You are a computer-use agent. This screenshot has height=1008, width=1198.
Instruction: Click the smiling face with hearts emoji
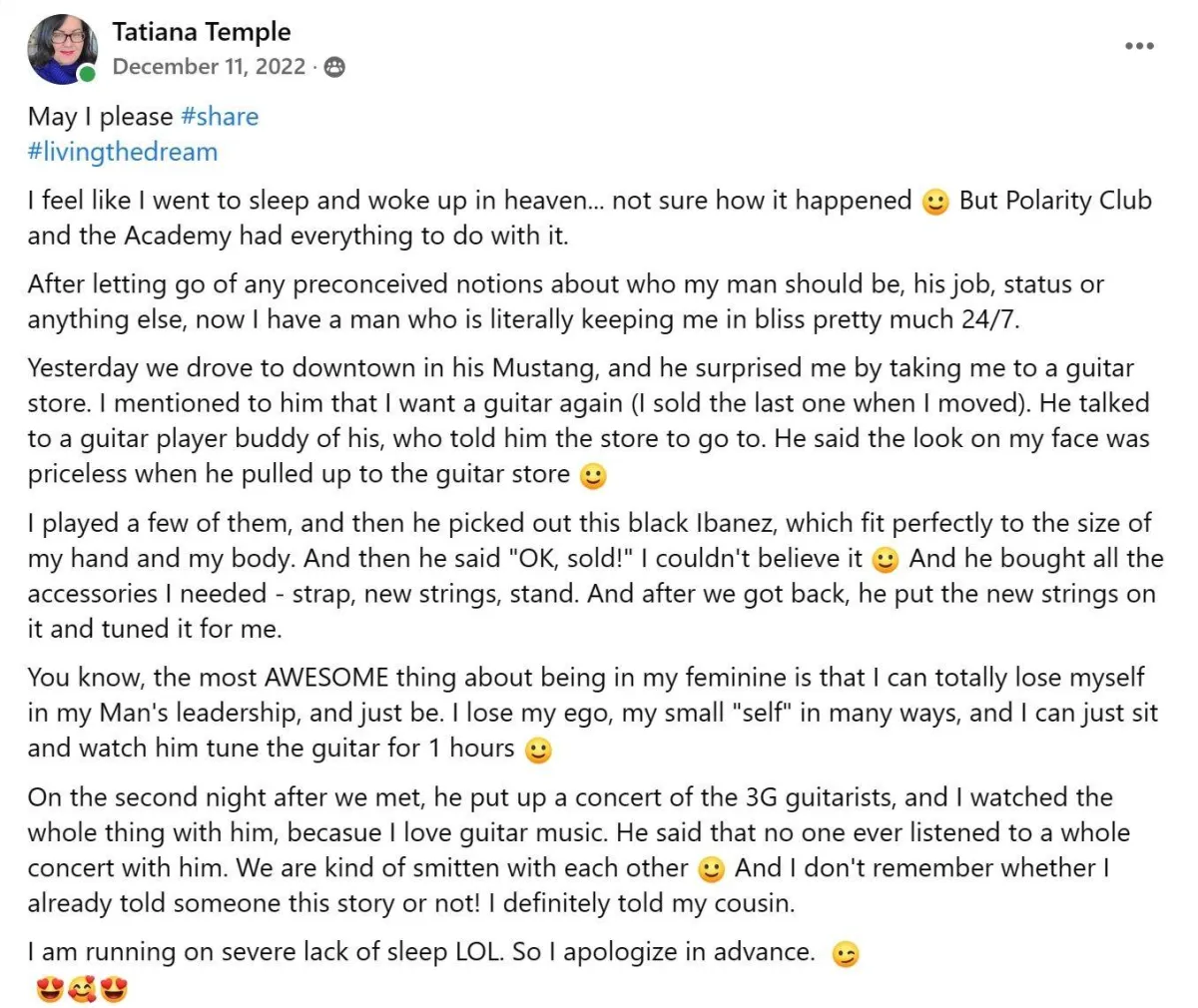[82, 991]
